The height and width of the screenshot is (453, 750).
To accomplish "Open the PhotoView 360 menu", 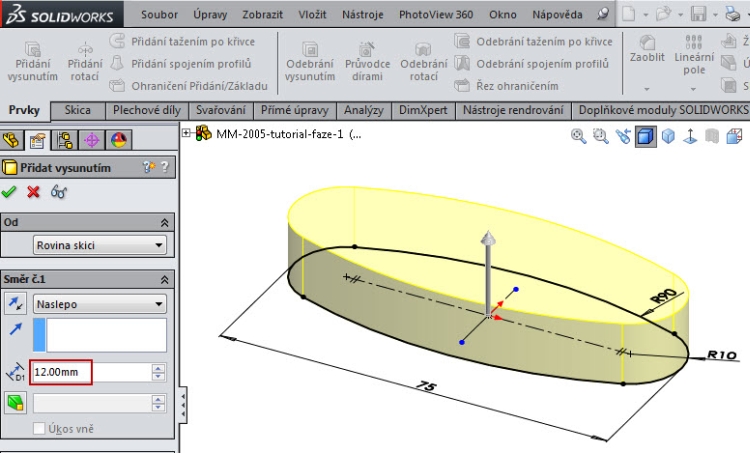I will click(x=436, y=15).
